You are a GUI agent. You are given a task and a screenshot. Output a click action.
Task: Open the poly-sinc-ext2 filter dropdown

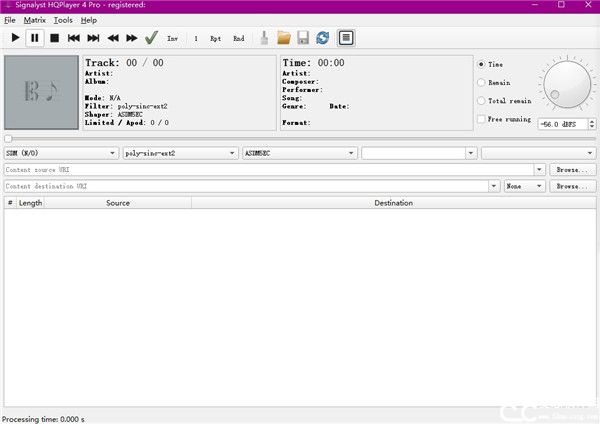click(180, 153)
